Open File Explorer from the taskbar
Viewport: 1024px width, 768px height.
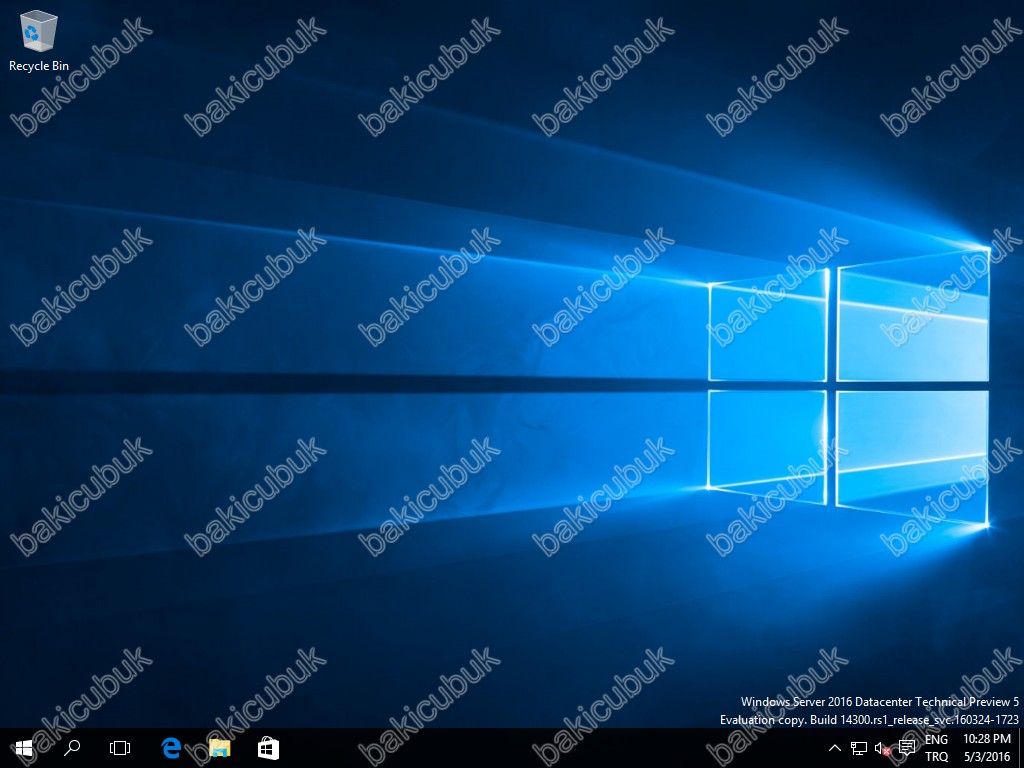[219, 748]
